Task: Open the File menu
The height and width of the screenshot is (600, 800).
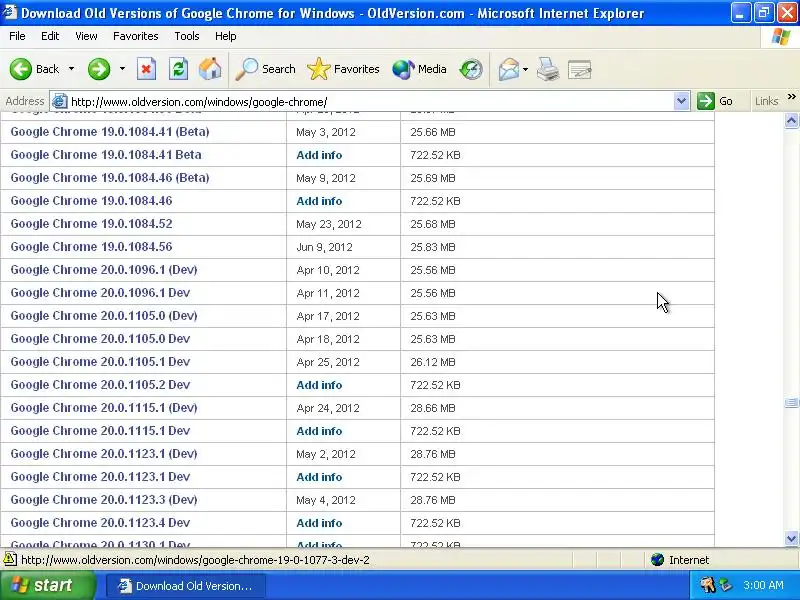Action: click(x=17, y=36)
